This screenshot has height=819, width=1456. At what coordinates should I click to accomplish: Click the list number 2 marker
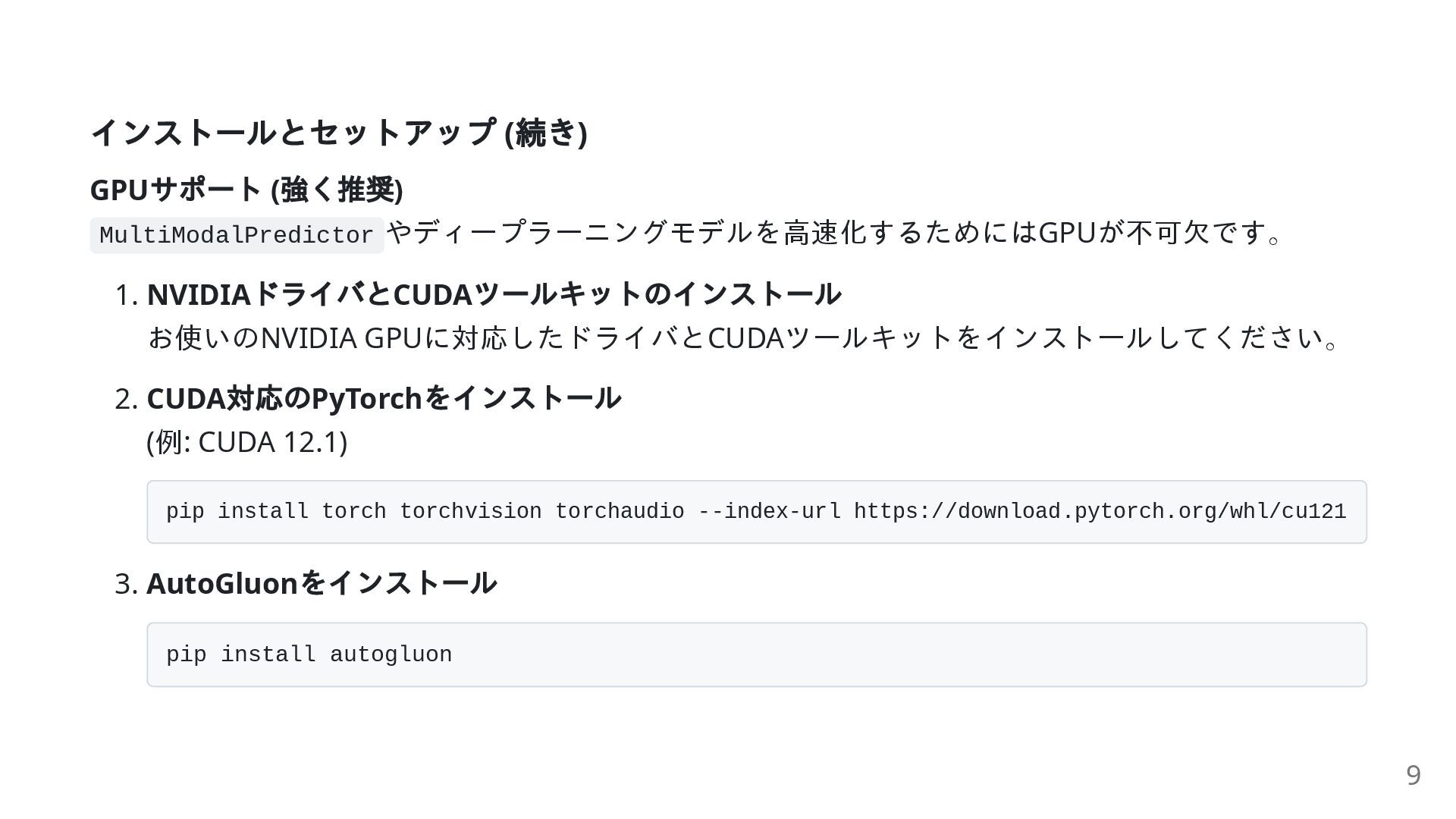click(126, 399)
